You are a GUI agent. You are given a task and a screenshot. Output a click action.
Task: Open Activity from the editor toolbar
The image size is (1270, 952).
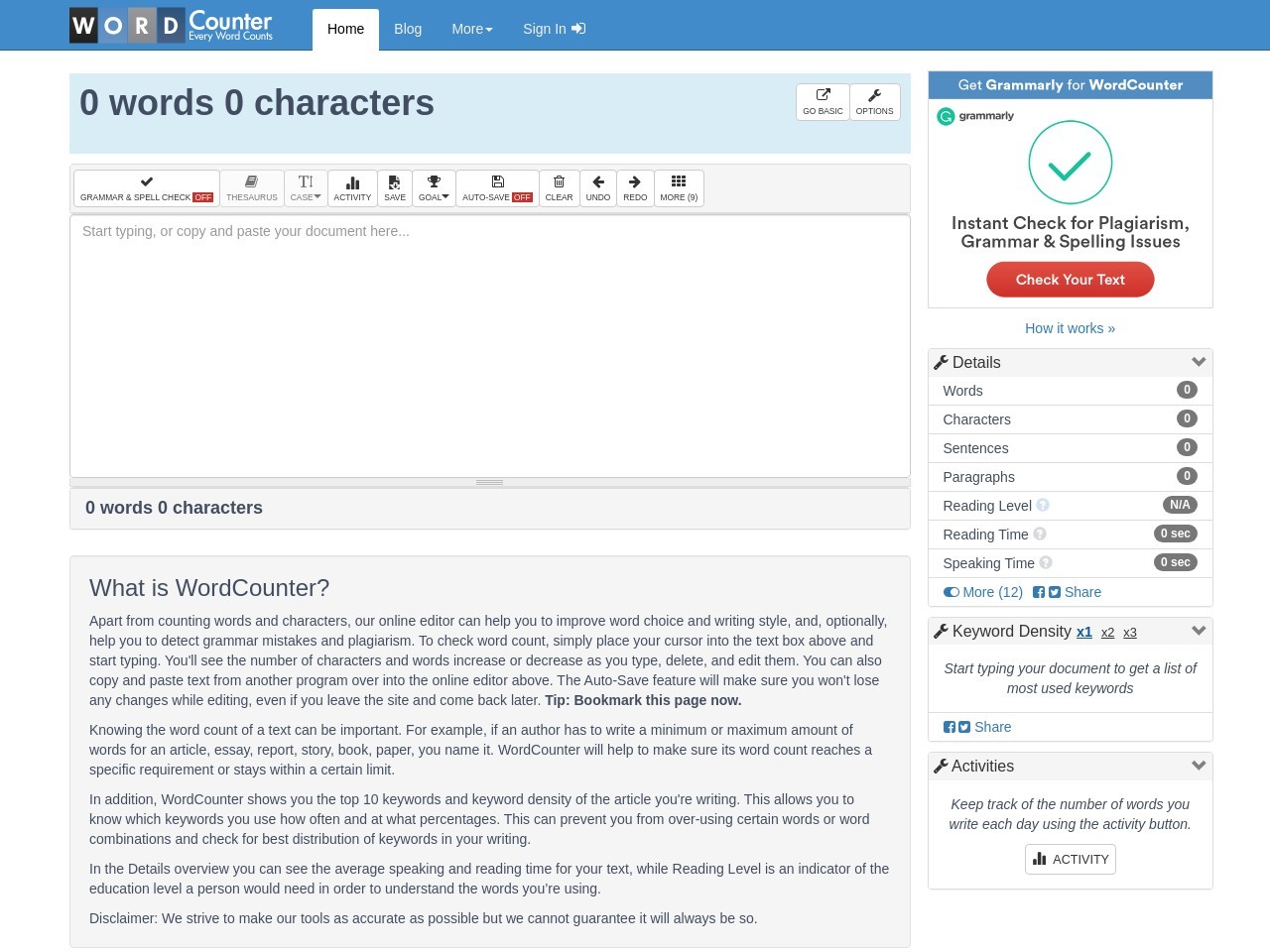[x=352, y=188]
